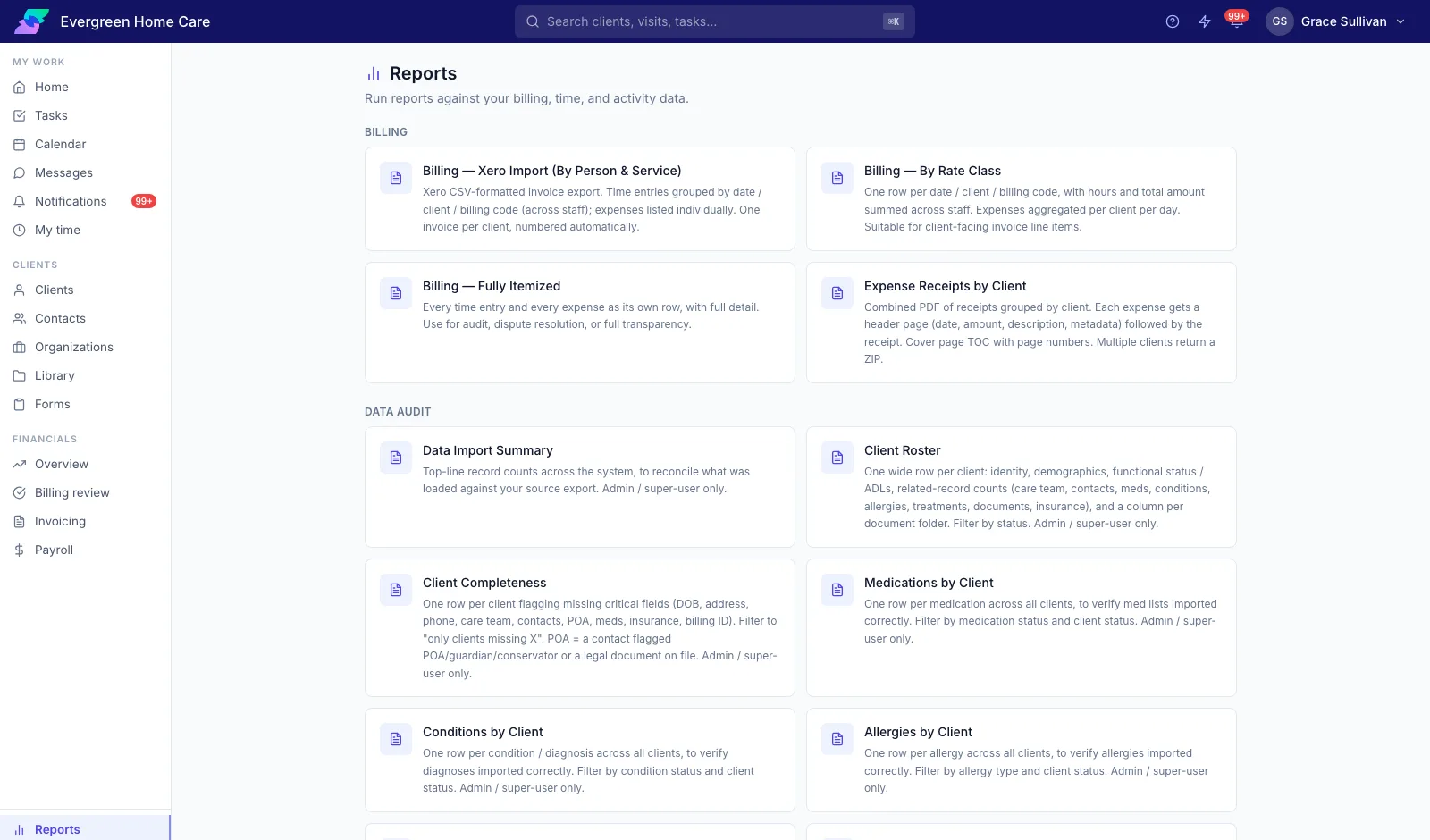Click the 99+ badge beside Notifications

[x=144, y=201]
